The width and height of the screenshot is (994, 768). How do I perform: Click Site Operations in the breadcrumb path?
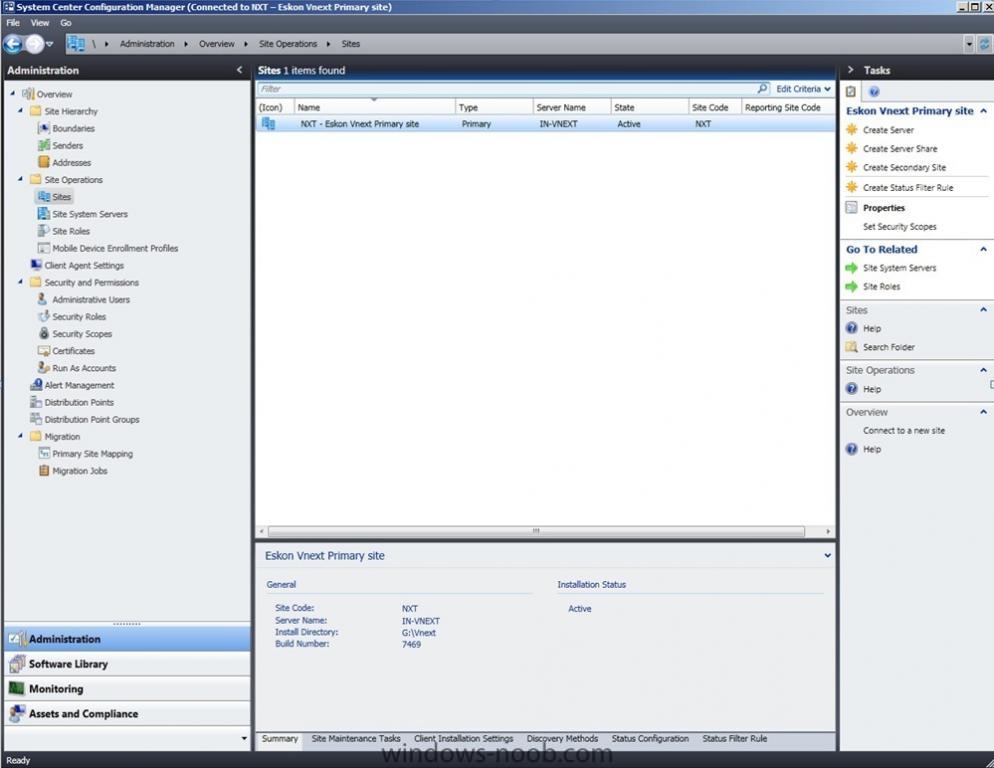[288, 44]
